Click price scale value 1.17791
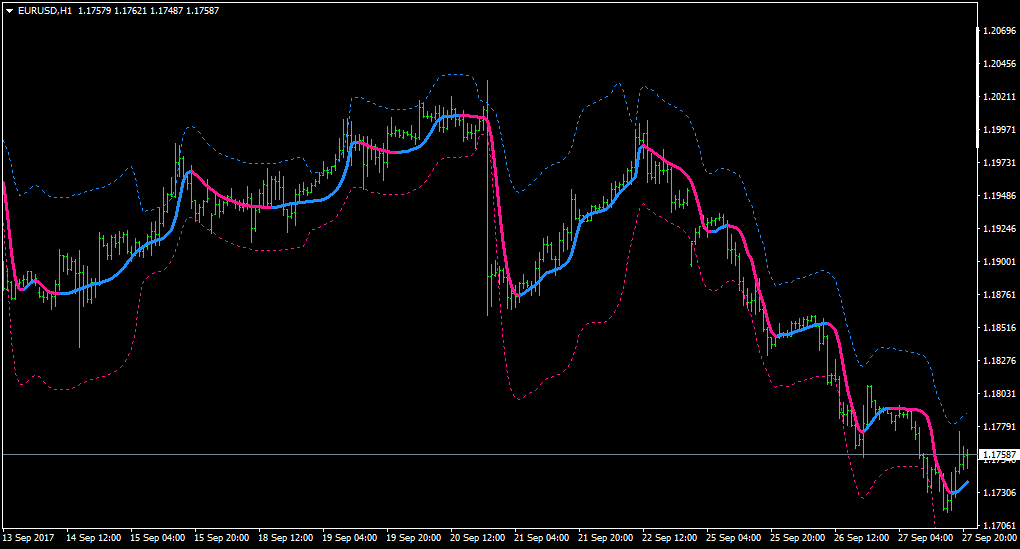Image resolution: width=1020 pixels, height=549 pixels. (999, 427)
